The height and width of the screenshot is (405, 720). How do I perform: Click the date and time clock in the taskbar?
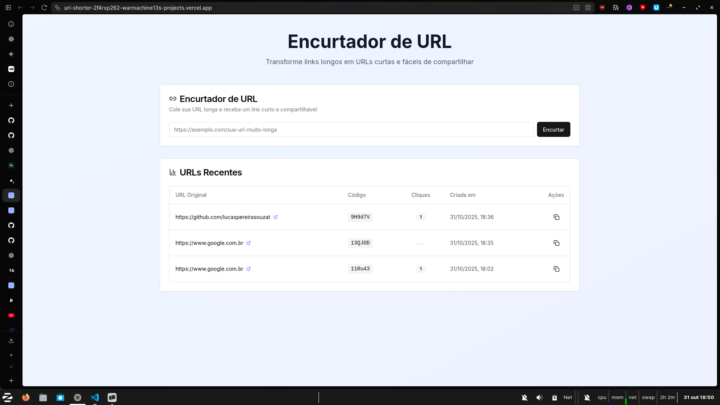[x=698, y=397]
